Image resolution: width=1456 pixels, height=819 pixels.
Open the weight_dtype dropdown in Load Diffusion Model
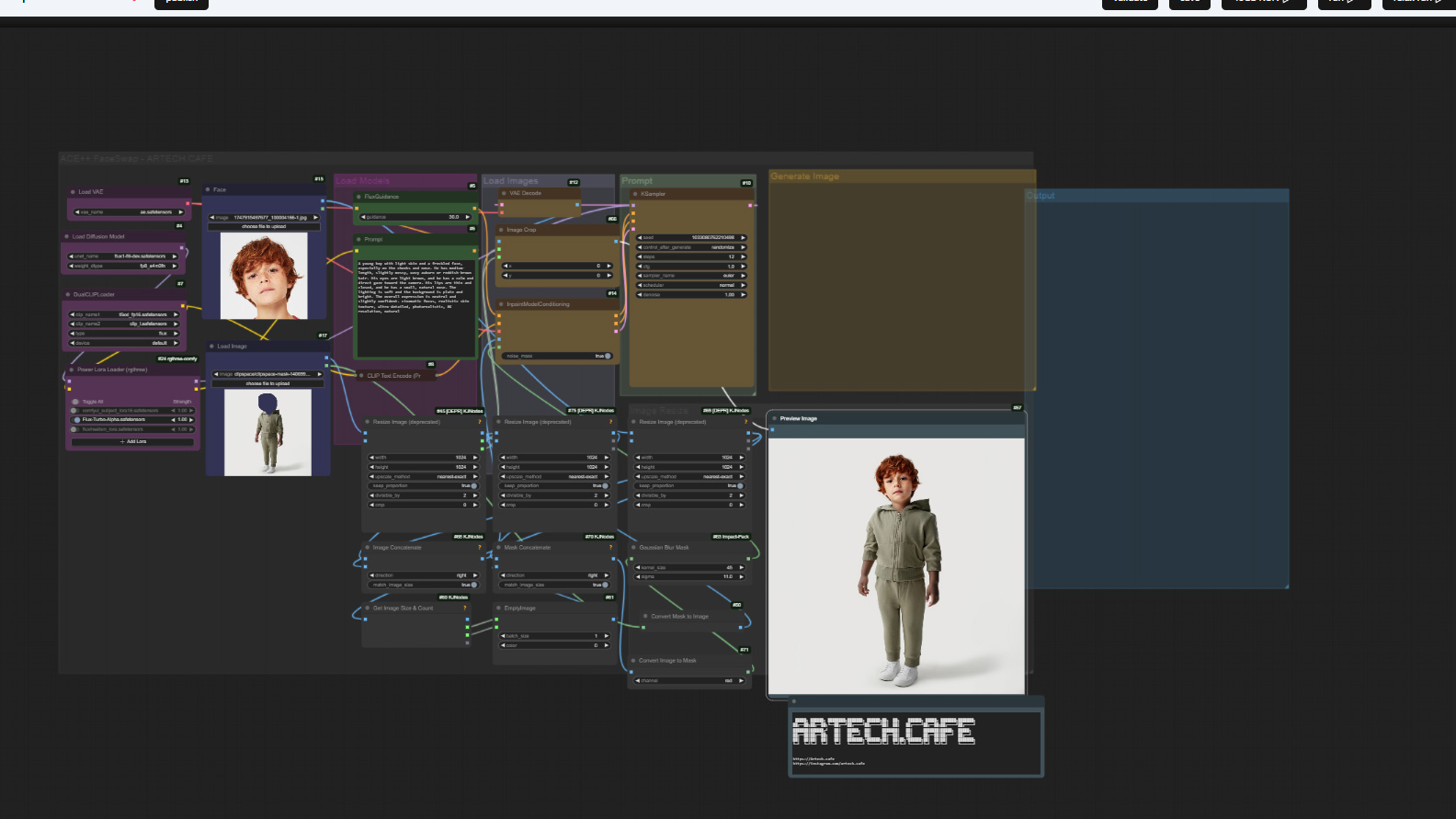click(124, 266)
